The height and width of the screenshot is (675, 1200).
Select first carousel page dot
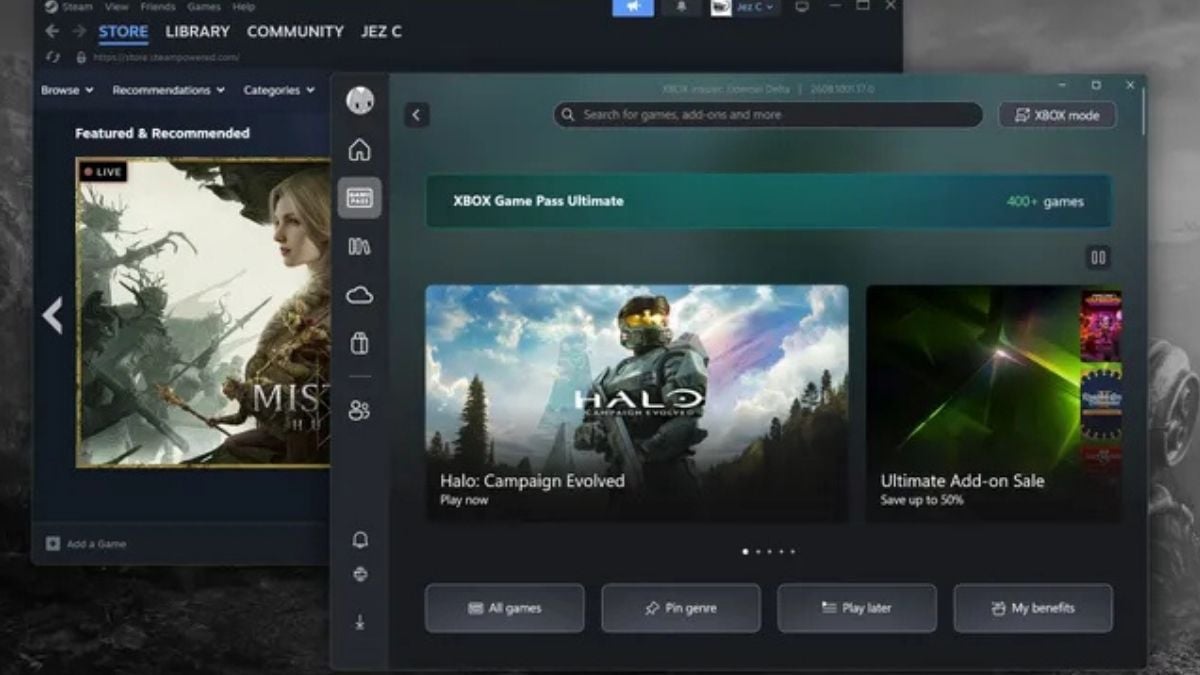pyautogui.click(x=745, y=551)
